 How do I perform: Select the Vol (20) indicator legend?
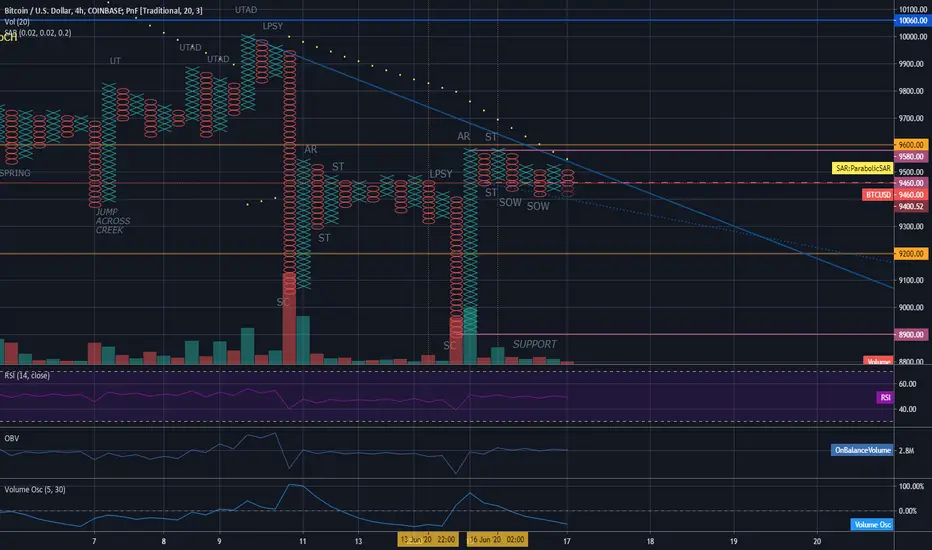click(17, 22)
